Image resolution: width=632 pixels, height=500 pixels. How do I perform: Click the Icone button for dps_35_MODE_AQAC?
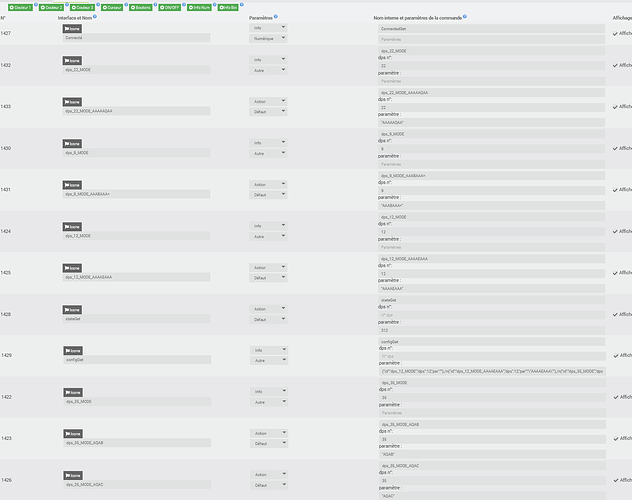[x=73, y=475]
